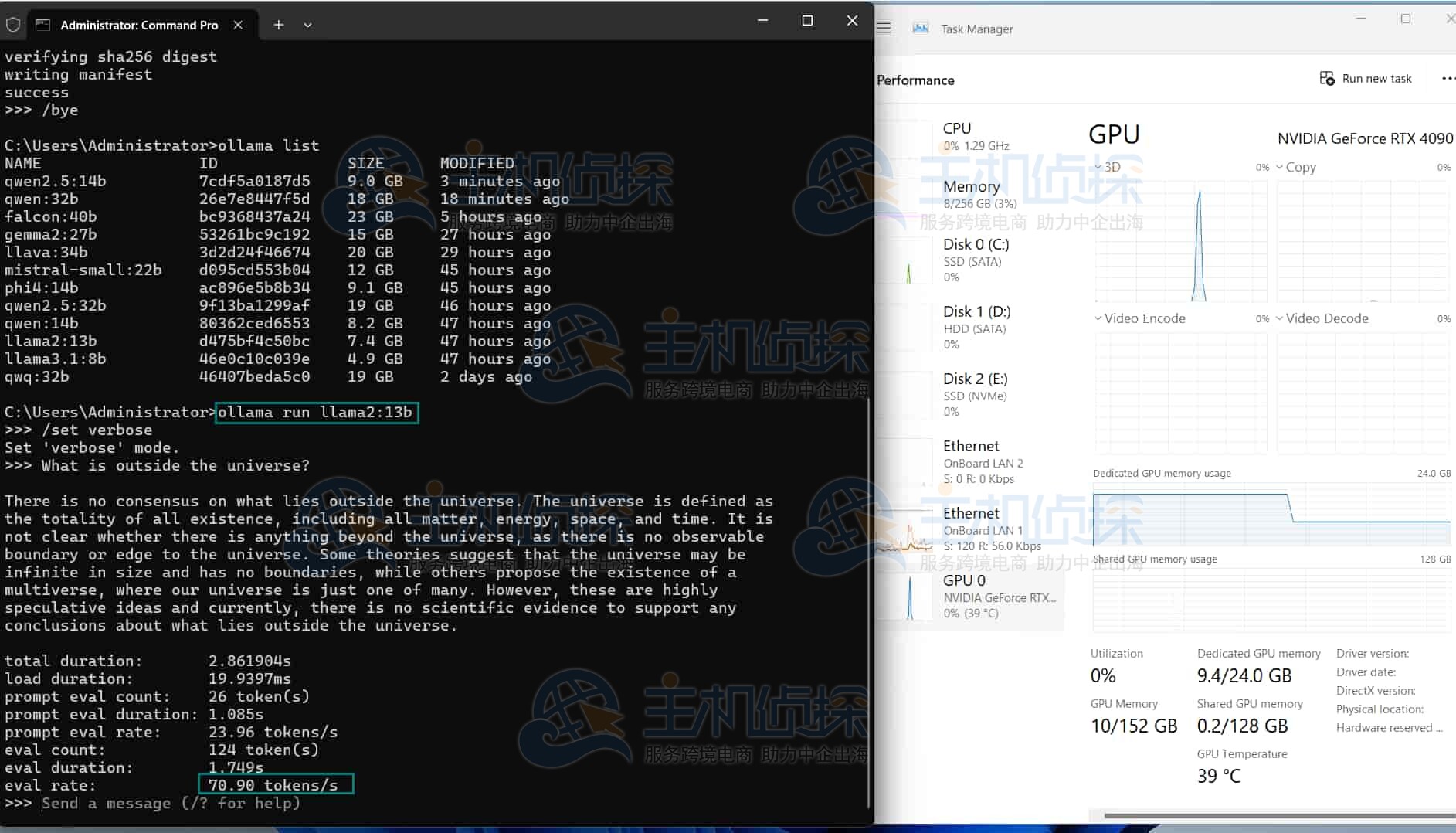Collapse the Copy graph section chevron
1456x833 pixels.
(x=1280, y=167)
